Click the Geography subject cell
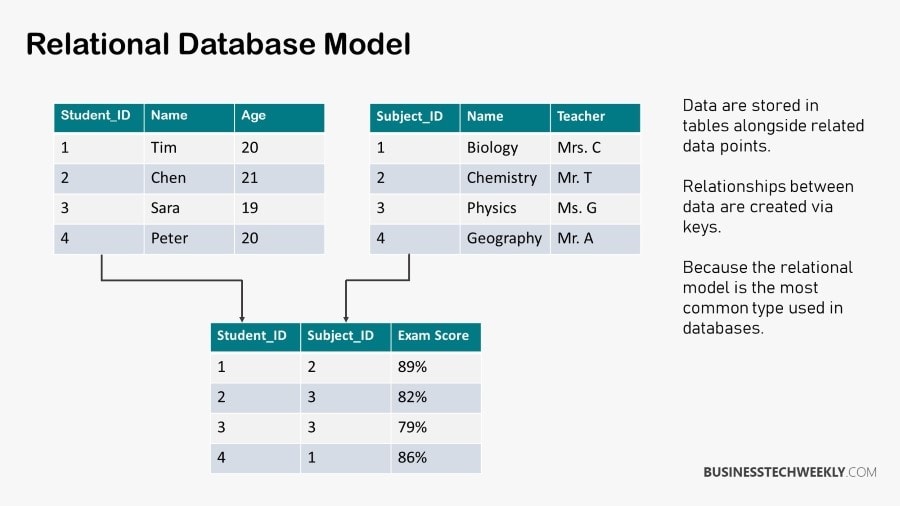The height and width of the screenshot is (506, 900). (505, 239)
